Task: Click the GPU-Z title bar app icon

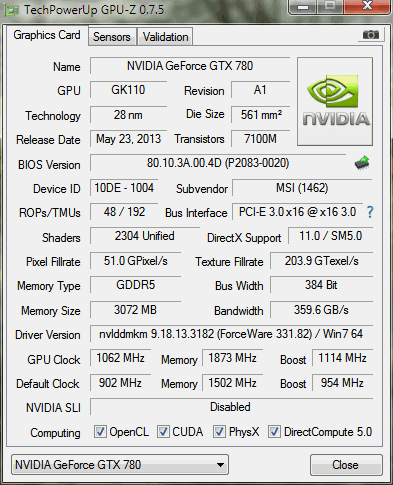Action: [x=12, y=10]
